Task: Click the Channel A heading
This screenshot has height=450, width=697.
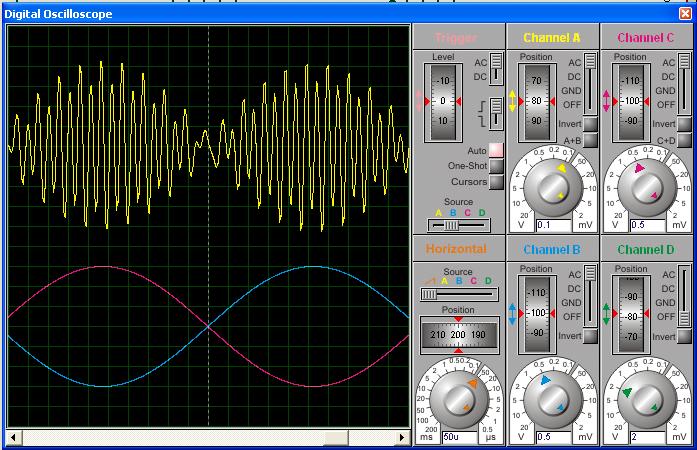Action: coord(552,38)
